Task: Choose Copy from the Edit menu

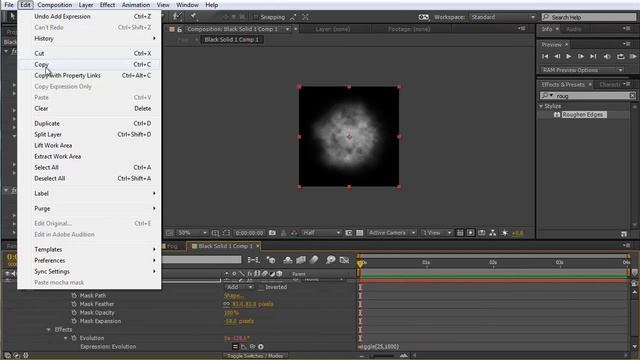Action: point(89,64)
